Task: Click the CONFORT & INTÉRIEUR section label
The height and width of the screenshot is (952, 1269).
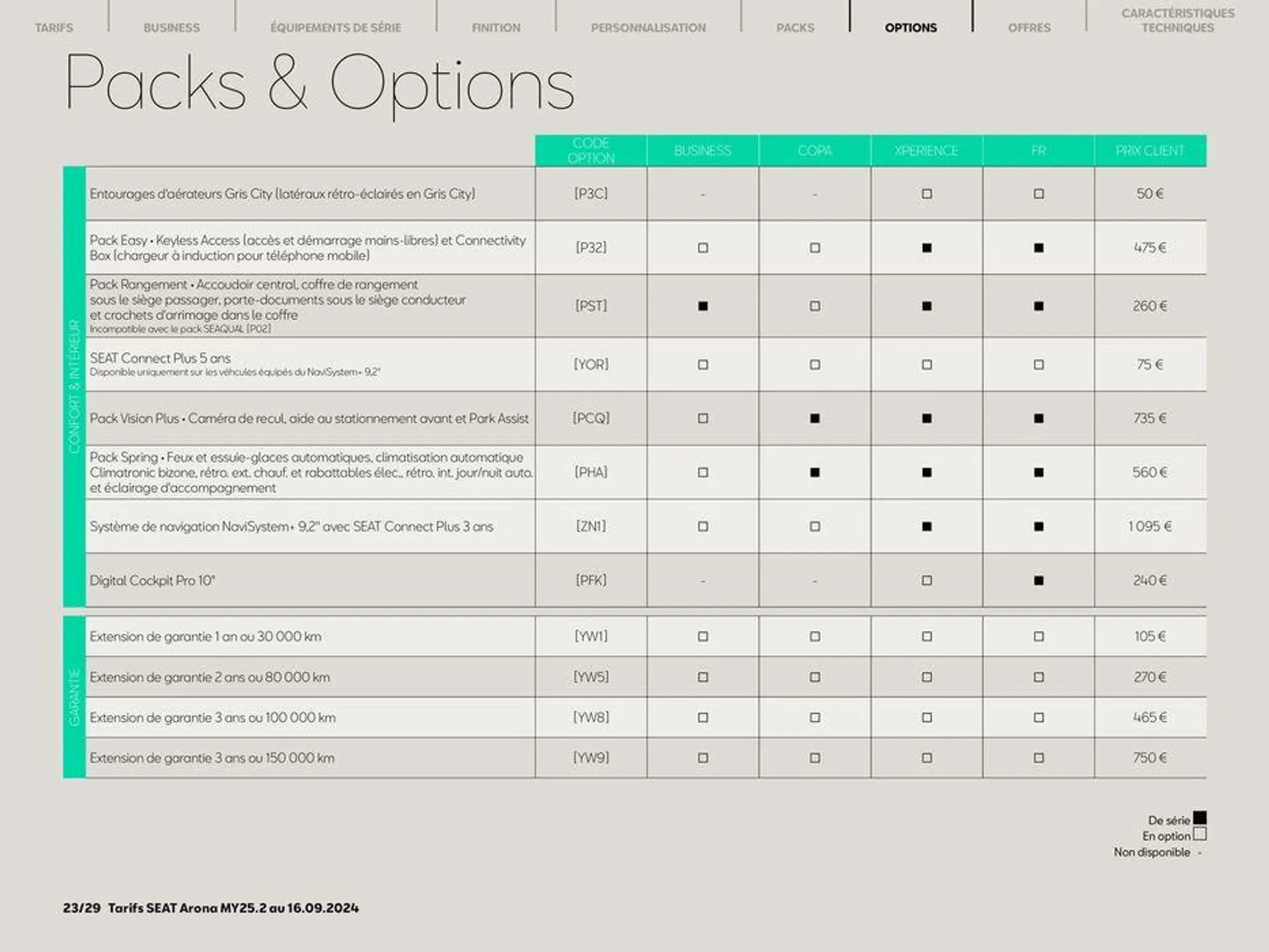Action: [74, 387]
